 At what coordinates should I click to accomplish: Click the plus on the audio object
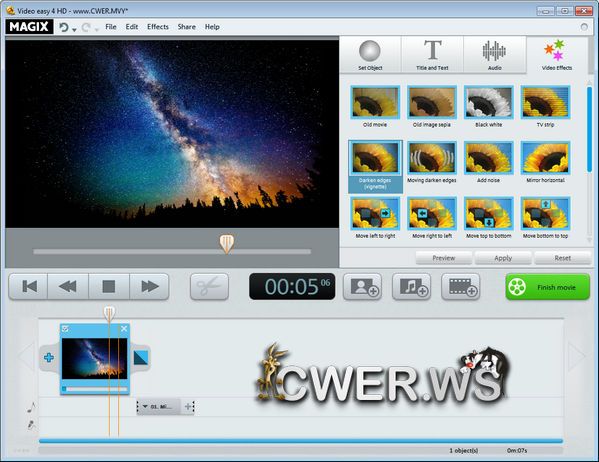[x=188, y=407]
